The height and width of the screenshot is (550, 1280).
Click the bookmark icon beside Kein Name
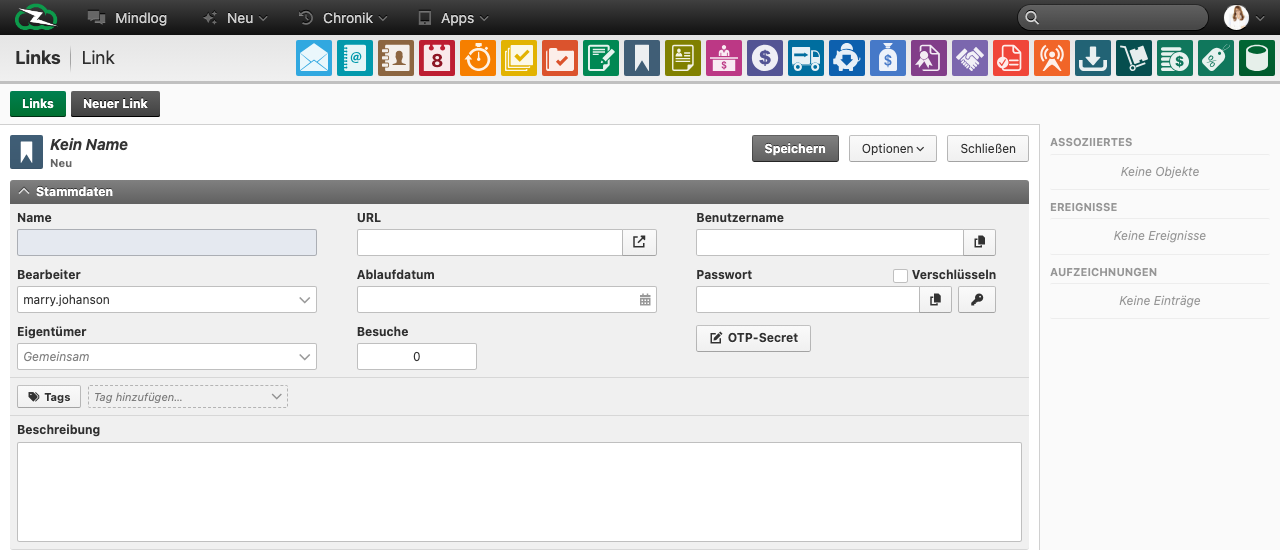pos(26,152)
